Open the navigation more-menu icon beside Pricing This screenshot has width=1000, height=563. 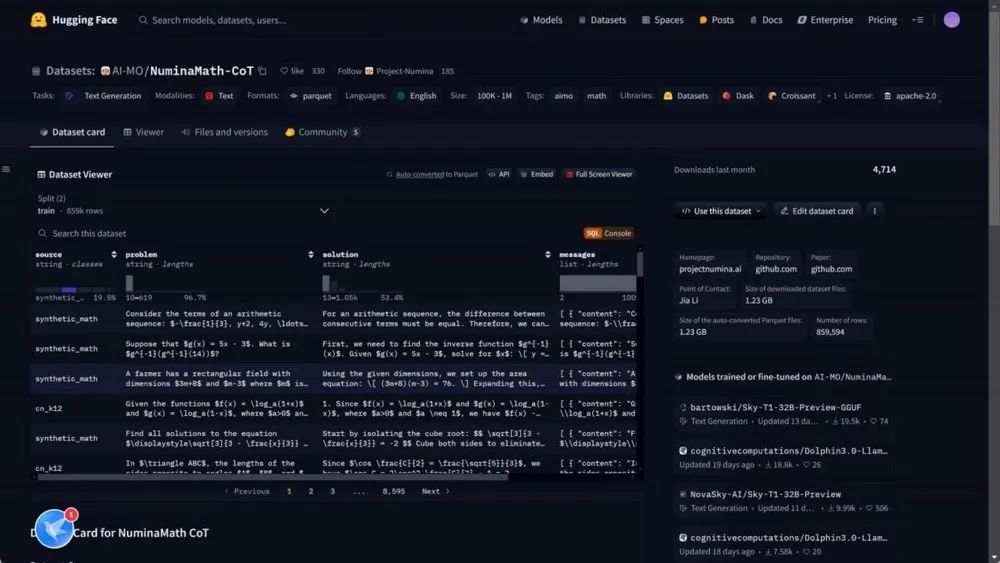tap(918, 20)
